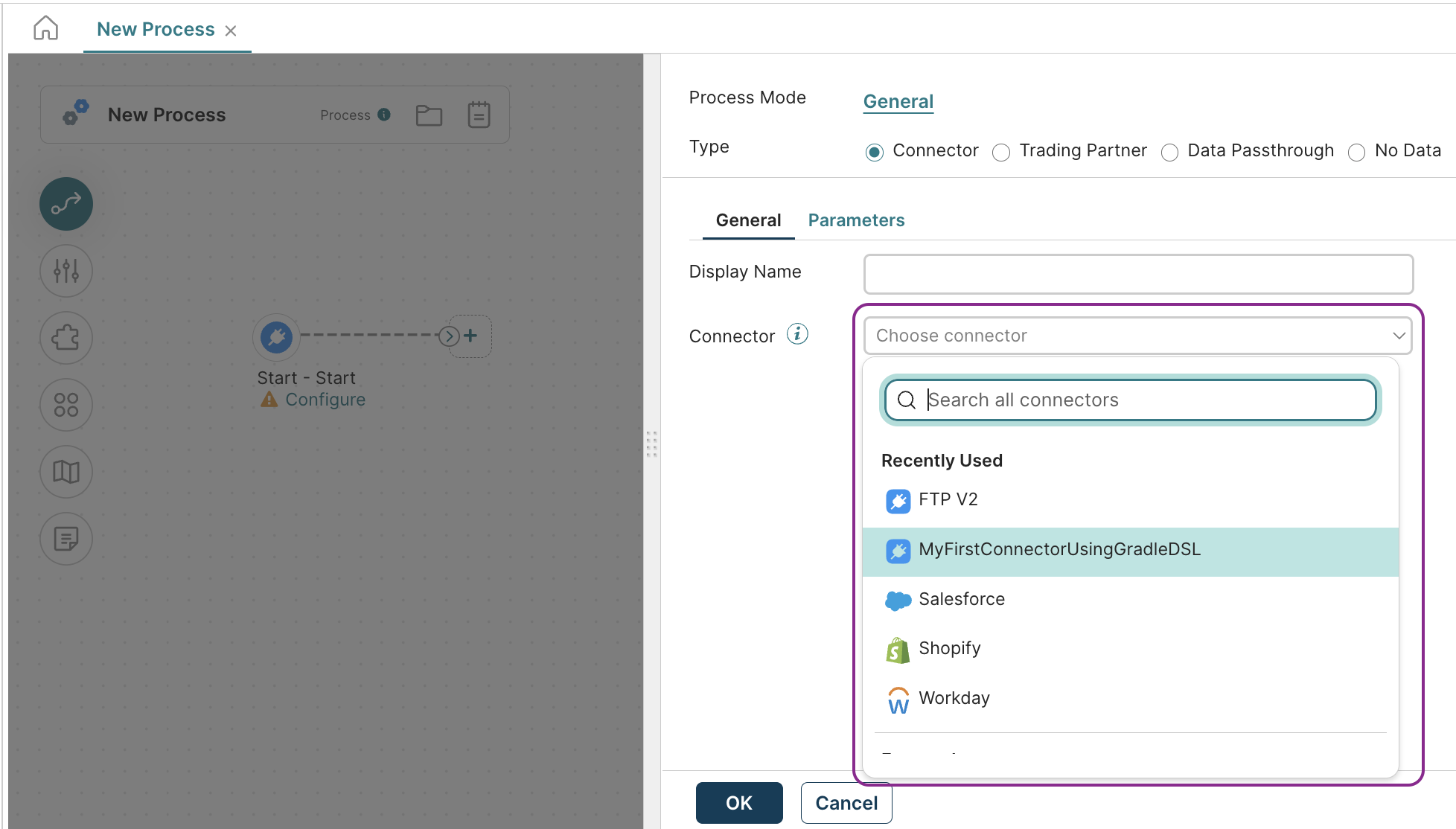Viewport: 1456px width, 829px height.
Task: Click the Home icon
Action: [x=45, y=28]
